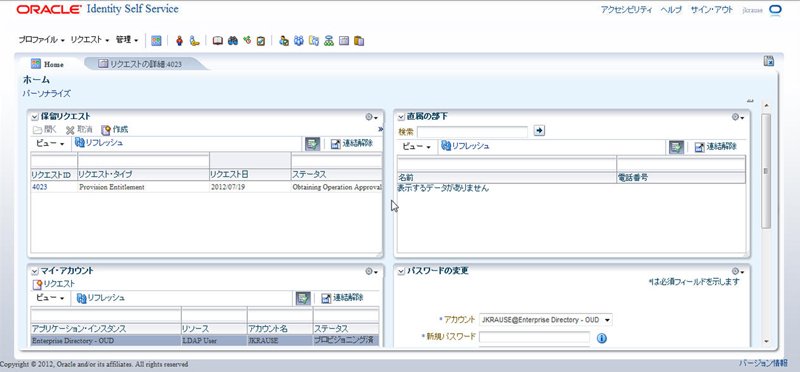800x372 pixels.
Task: Open the organization hierarchy toolbar icon
Action: point(329,40)
